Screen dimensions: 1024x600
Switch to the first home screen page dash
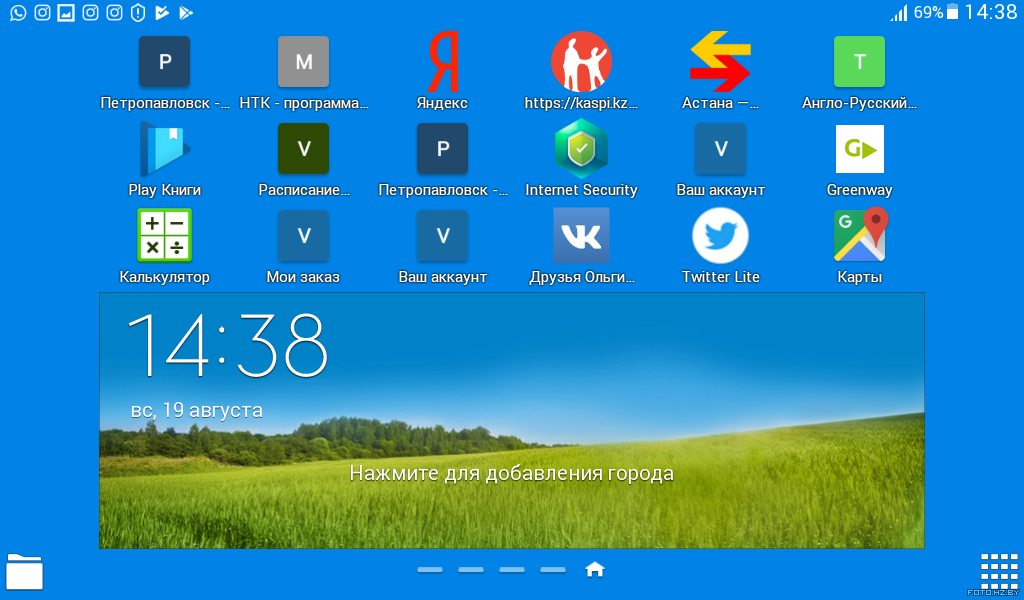tap(430, 570)
